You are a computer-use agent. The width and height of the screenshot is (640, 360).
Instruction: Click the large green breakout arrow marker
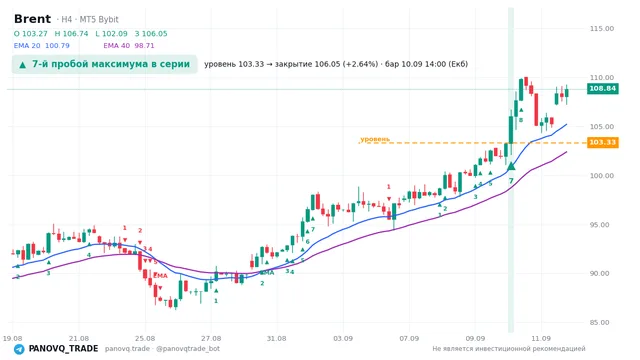[511, 166]
